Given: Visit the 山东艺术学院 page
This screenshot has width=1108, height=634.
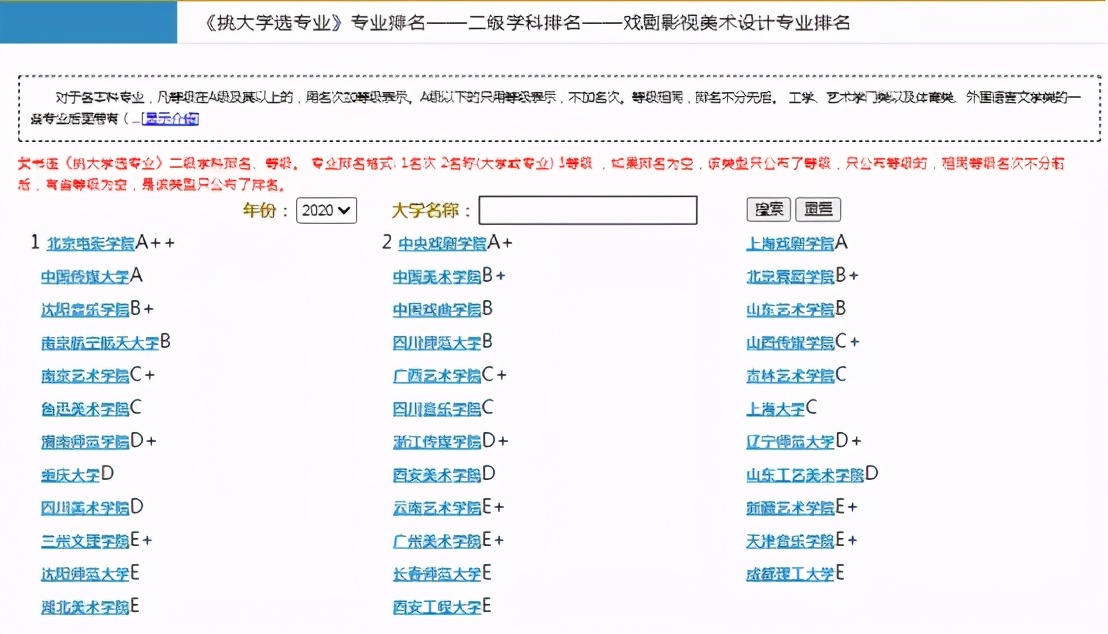Looking at the screenshot, I should [786, 308].
